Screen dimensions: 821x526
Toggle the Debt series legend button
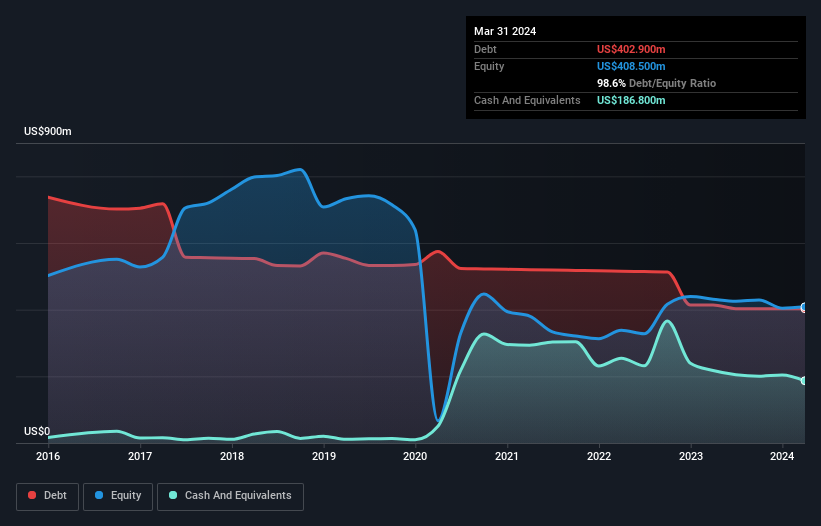pyautogui.click(x=48, y=496)
